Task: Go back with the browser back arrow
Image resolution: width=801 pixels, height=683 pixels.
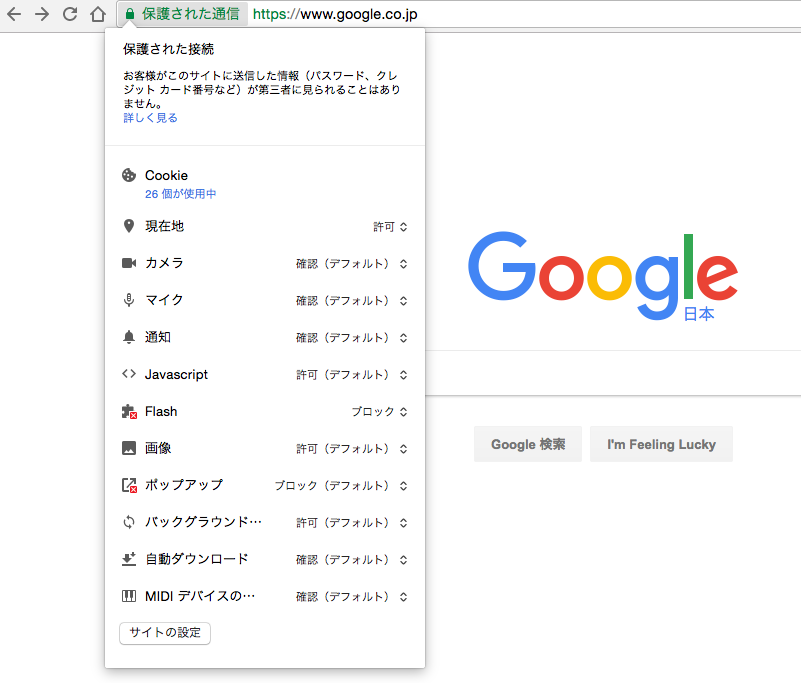Action: (x=14, y=14)
